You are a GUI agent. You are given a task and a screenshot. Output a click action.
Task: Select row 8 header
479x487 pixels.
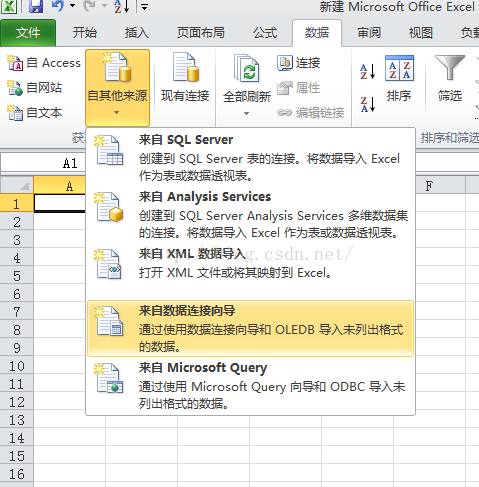point(17,330)
